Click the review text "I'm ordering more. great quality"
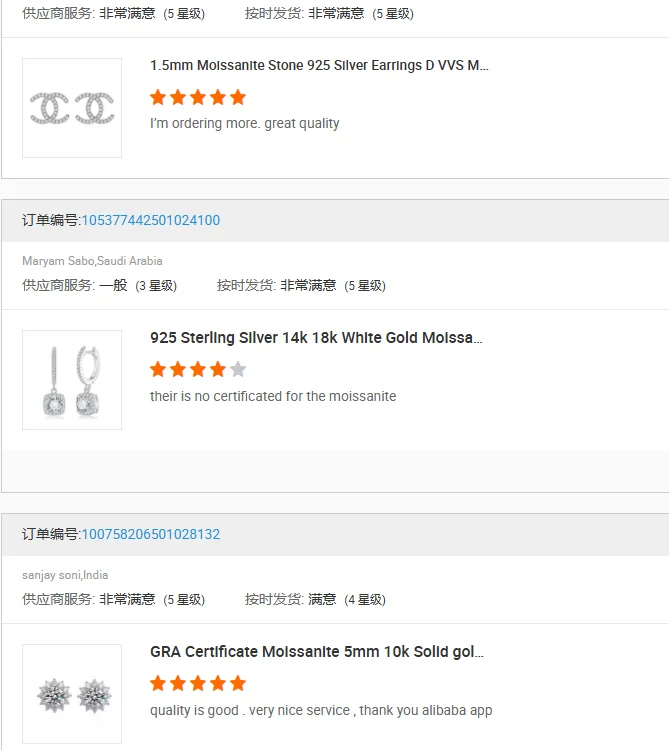Screen dimensions: 669x750 (245, 124)
